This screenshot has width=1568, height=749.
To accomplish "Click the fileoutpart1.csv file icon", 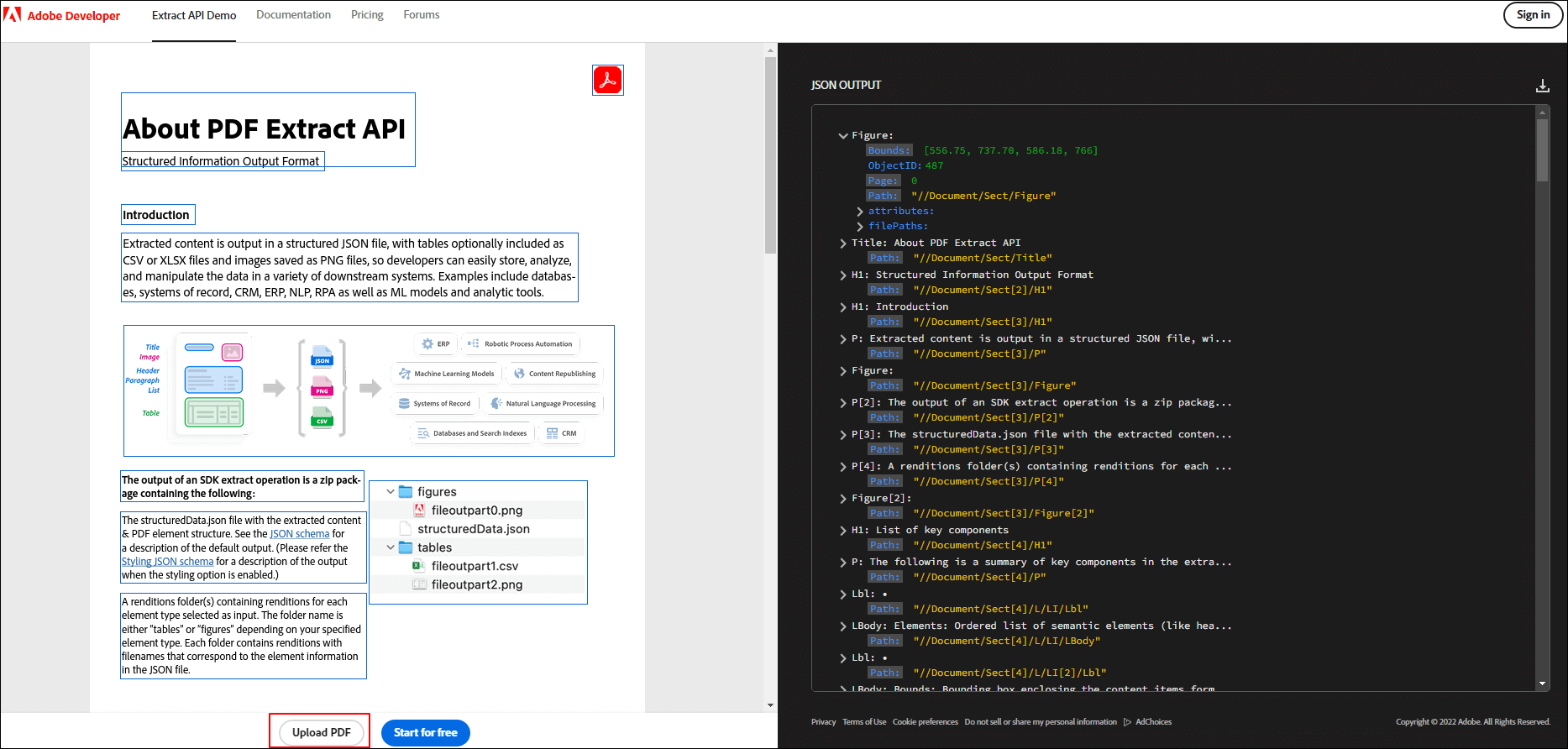I will (419, 566).
